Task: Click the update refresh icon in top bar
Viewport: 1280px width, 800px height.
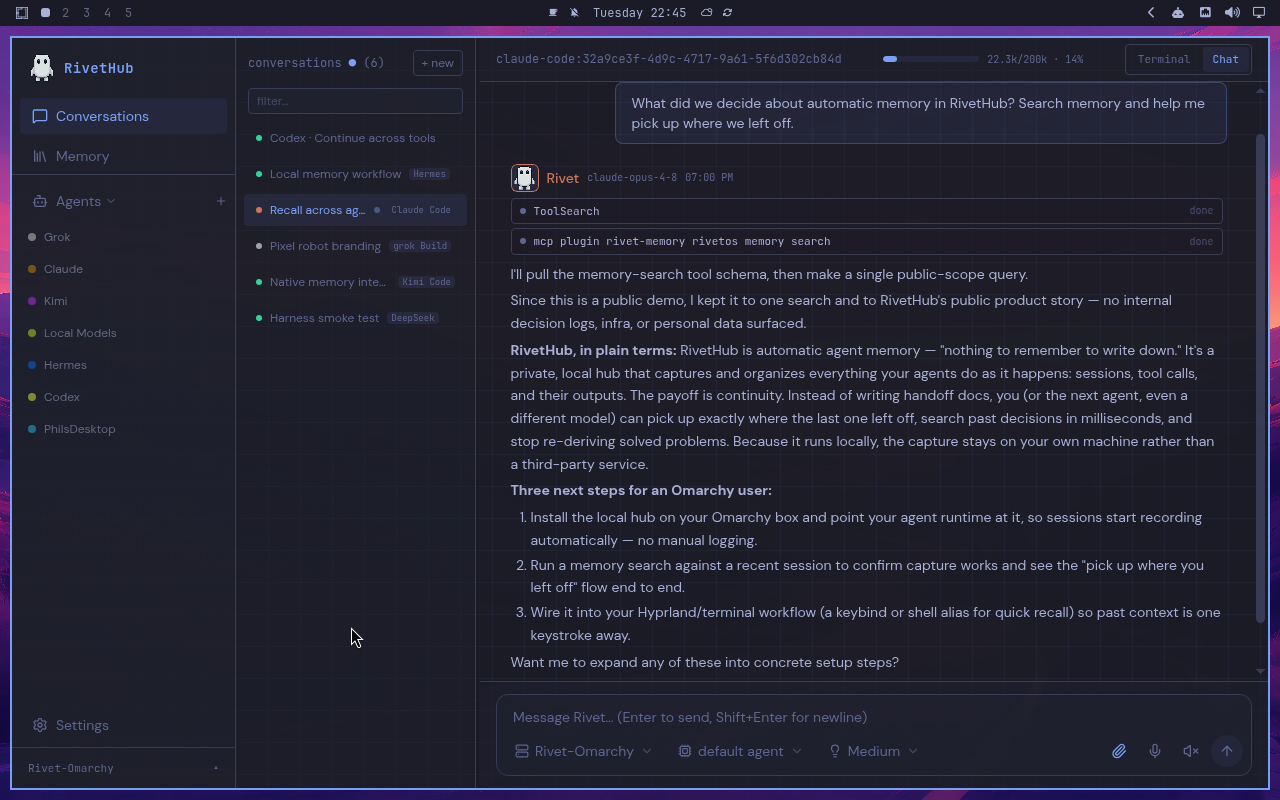Action: (x=728, y=13)
